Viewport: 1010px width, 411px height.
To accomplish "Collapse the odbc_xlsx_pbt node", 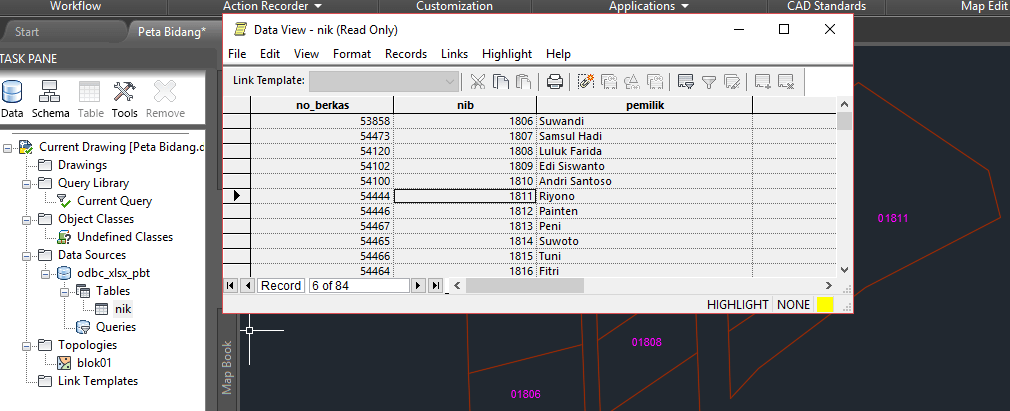I will click(46, 274).
